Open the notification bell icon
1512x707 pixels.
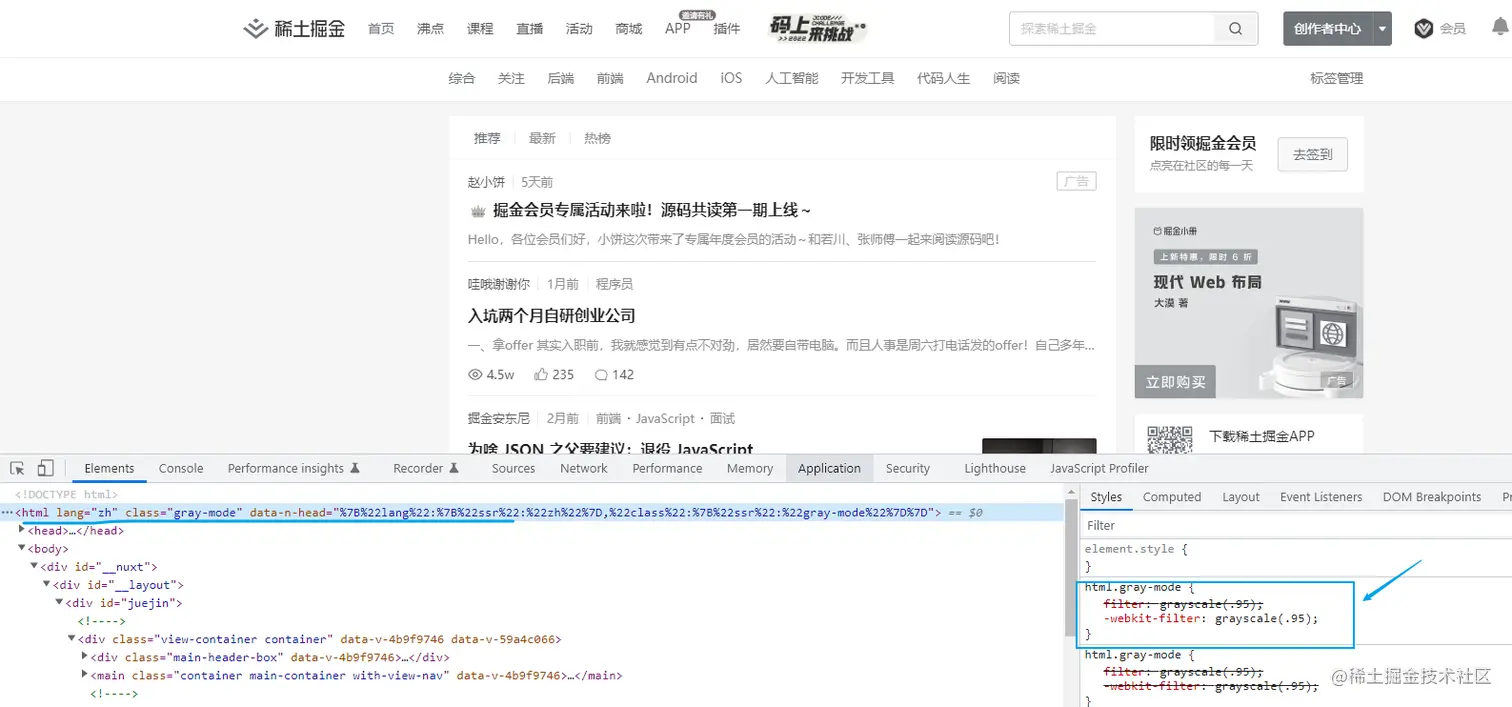[x=1500, y=28]
